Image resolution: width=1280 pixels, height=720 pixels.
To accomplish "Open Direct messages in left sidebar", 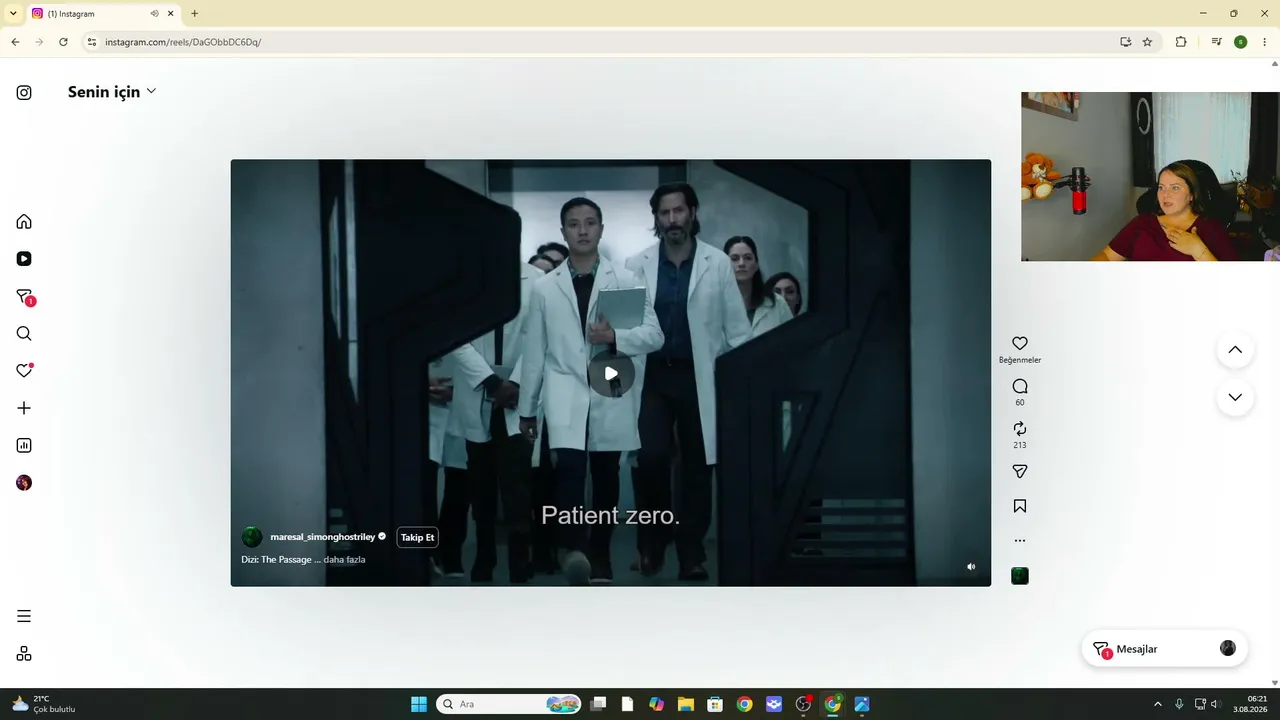I will tap(25, 297).
